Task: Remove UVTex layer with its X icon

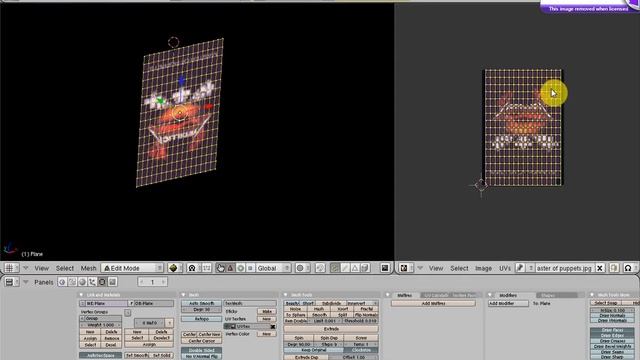Action: pyautogui.click(x=273, y=327)
